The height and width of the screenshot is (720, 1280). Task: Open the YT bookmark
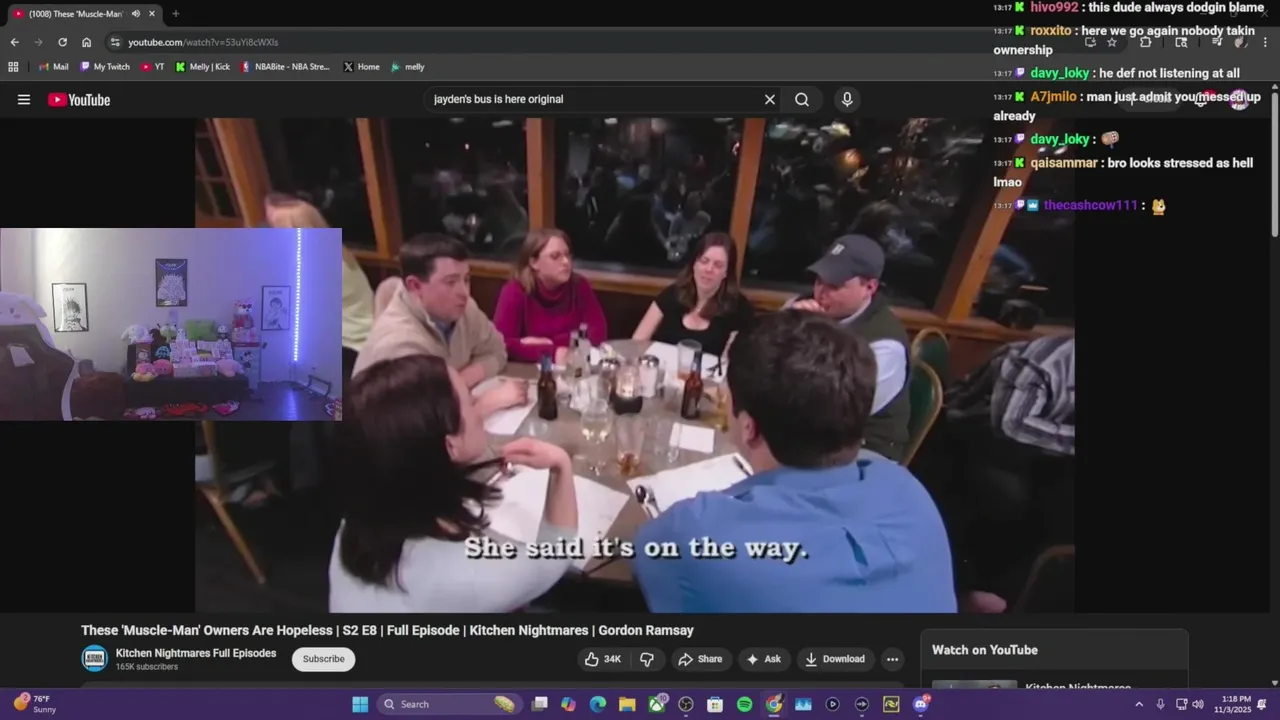click(x=153, y=67)
